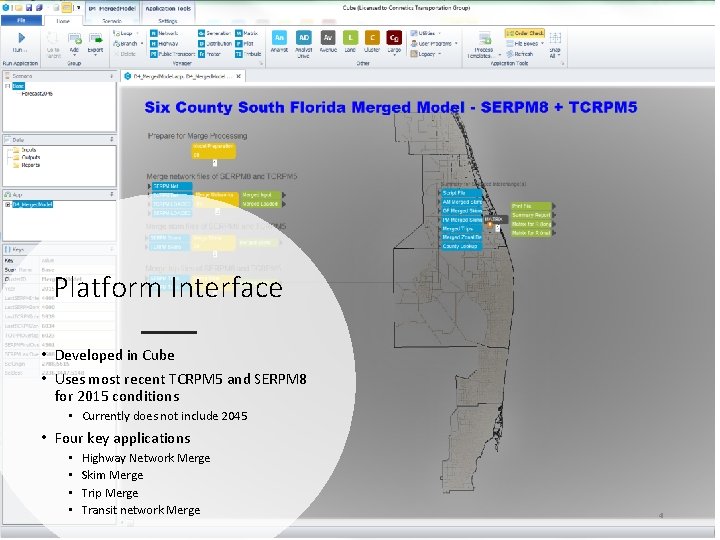Click the save icon in quick access toolbar
Screen dimensions: 720x540
point(29,8)
